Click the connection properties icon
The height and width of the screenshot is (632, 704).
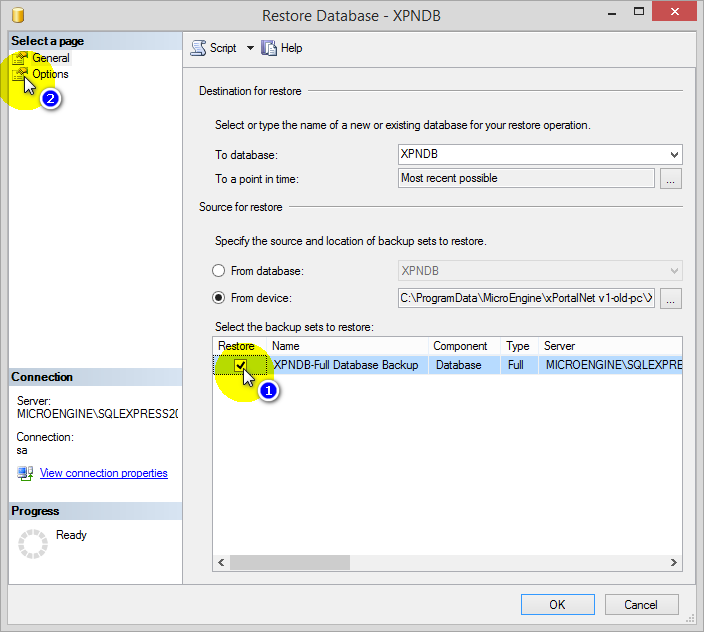25,473
